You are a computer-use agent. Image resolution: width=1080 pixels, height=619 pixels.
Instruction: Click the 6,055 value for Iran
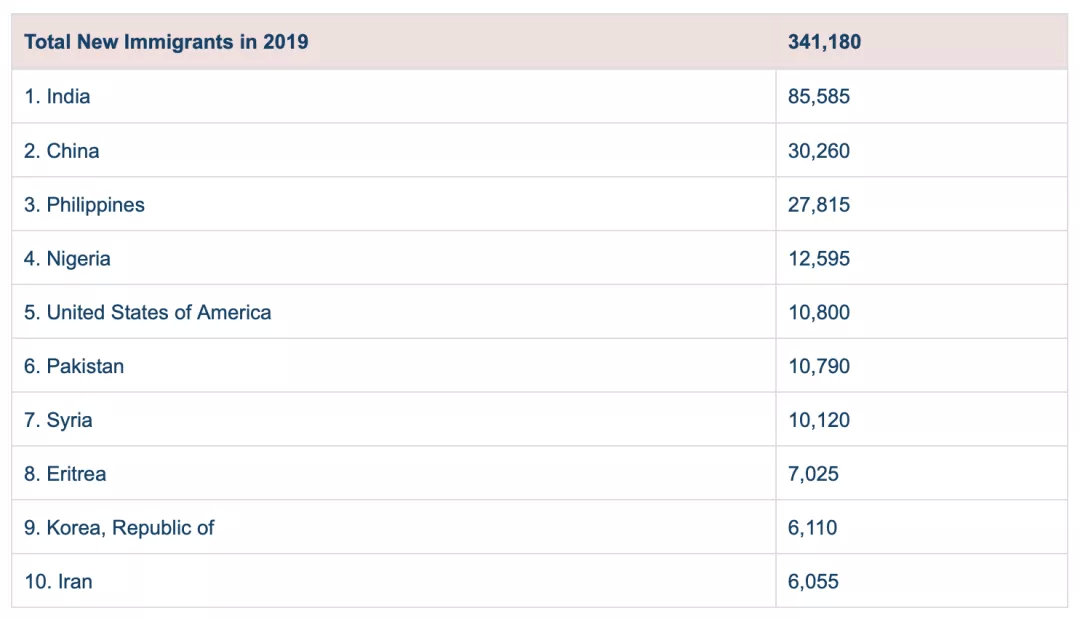813,582
